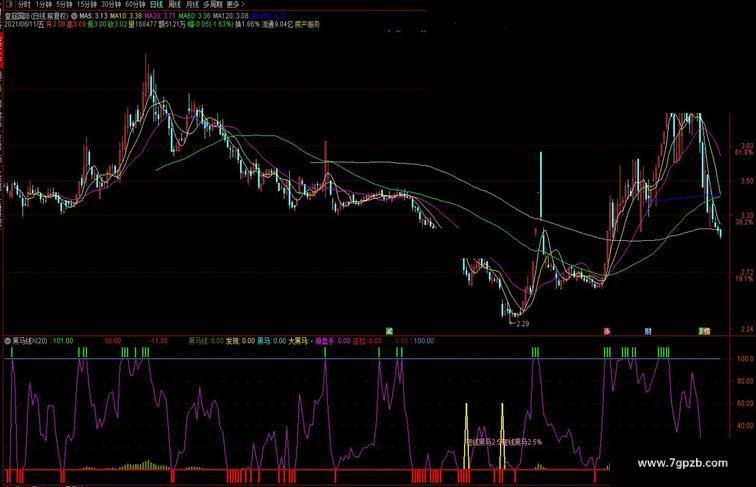Switch to the 周线 weekly chart tab
This screenshot has height=487, width=756.
[175, 4]
